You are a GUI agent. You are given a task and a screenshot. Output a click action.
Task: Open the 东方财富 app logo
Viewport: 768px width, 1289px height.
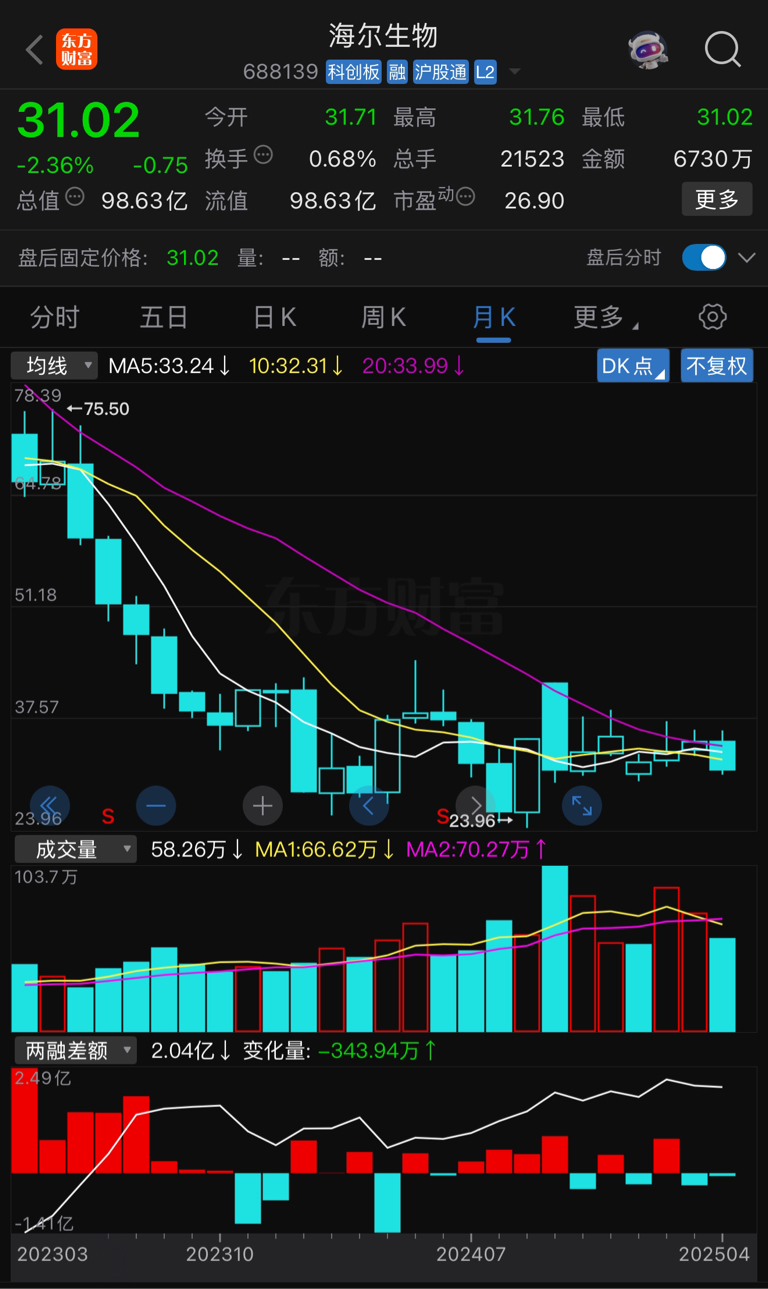click(x=77, y=49)
